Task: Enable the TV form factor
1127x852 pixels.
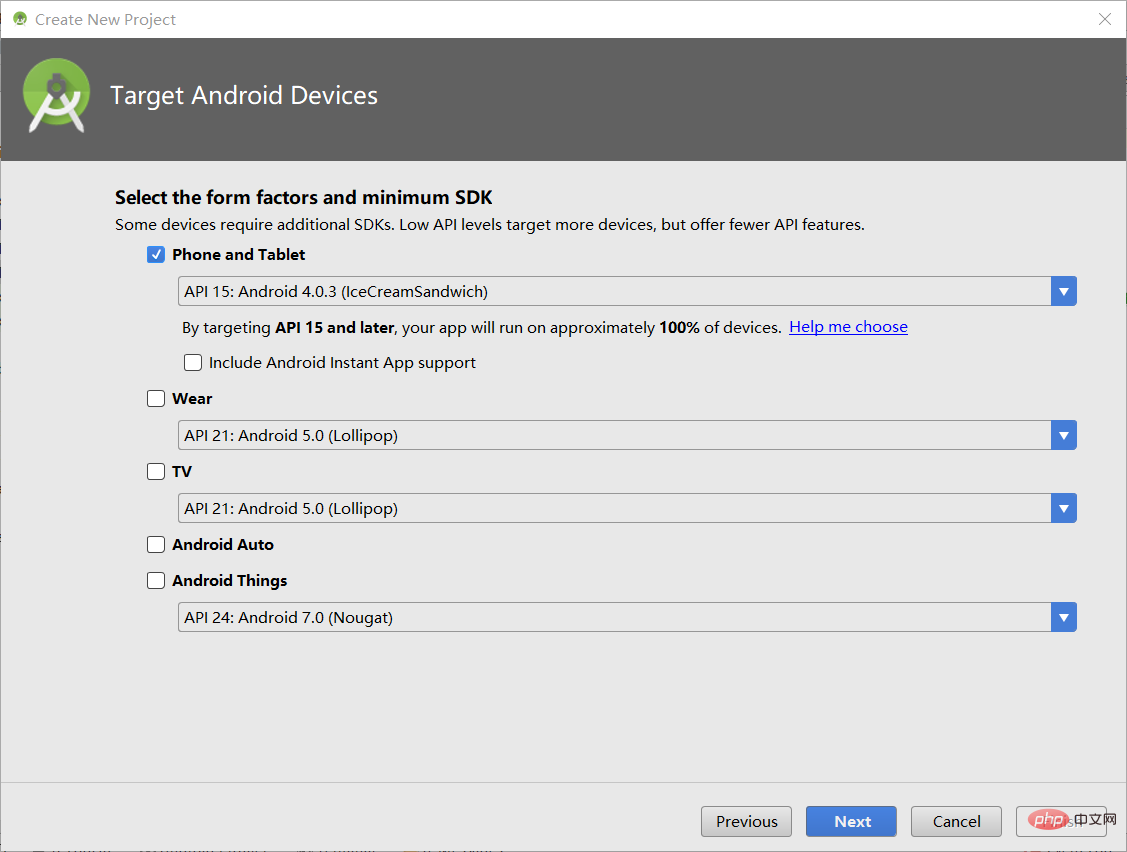Action: (156, 471)
